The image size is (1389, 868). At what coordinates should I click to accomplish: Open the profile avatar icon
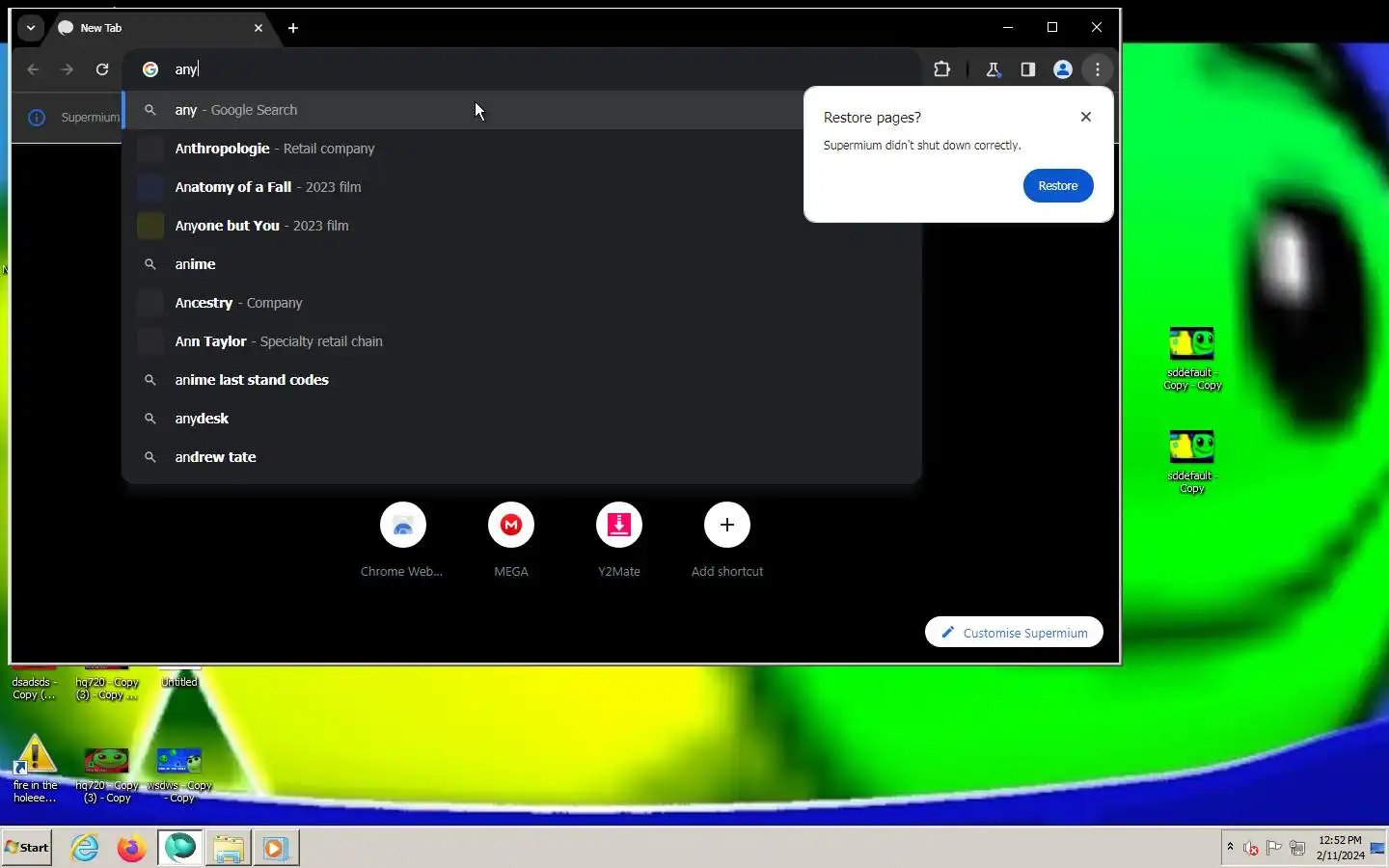coord(1063,69)
